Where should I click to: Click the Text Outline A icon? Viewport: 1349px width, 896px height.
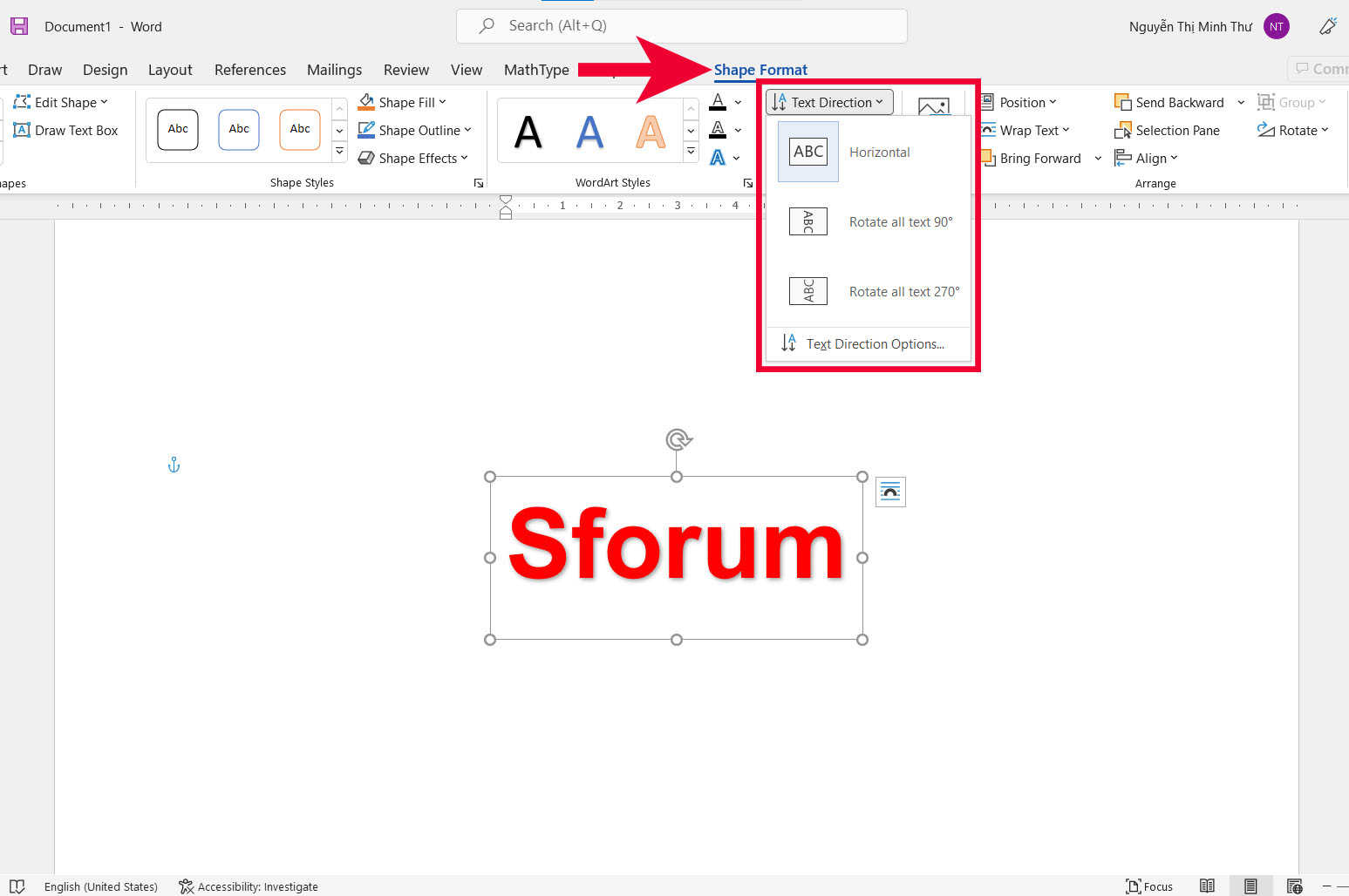tap(718, 130)
